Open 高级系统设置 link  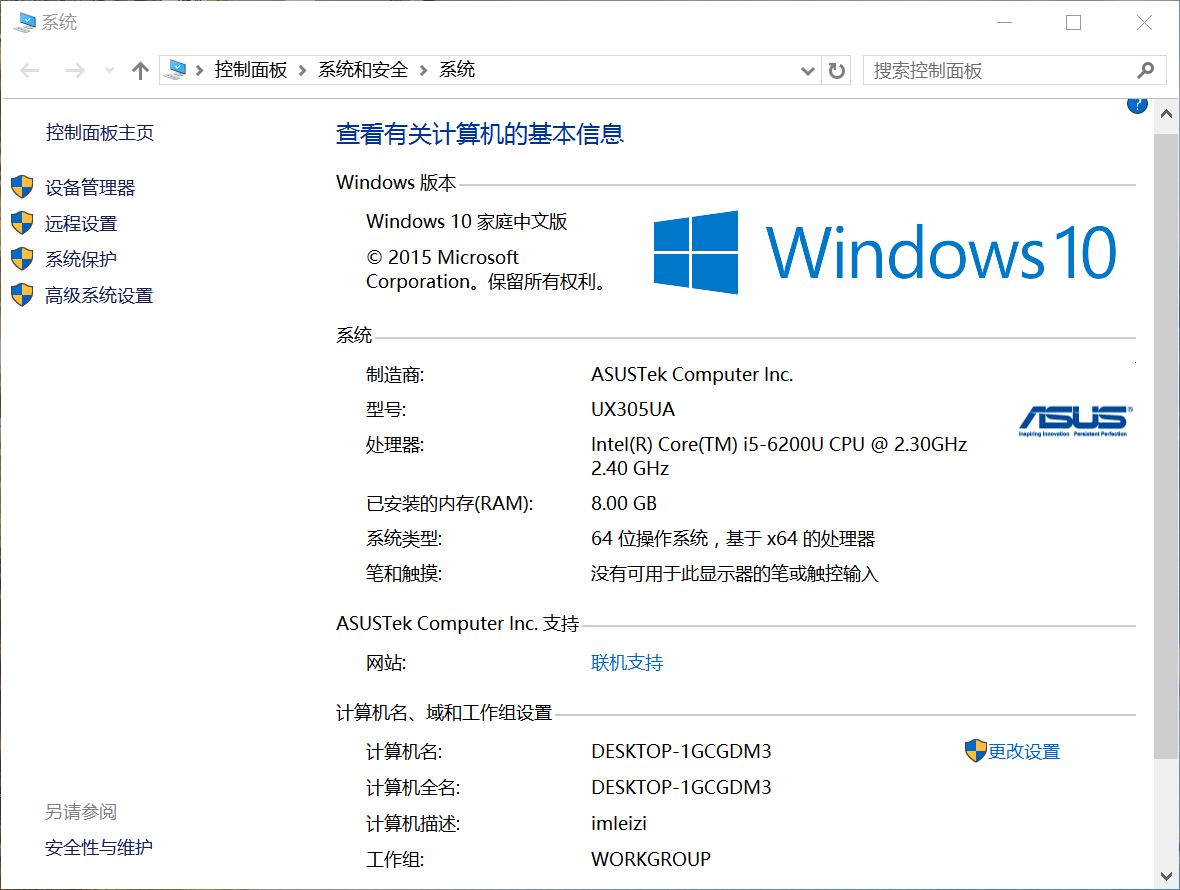[99, 296]
